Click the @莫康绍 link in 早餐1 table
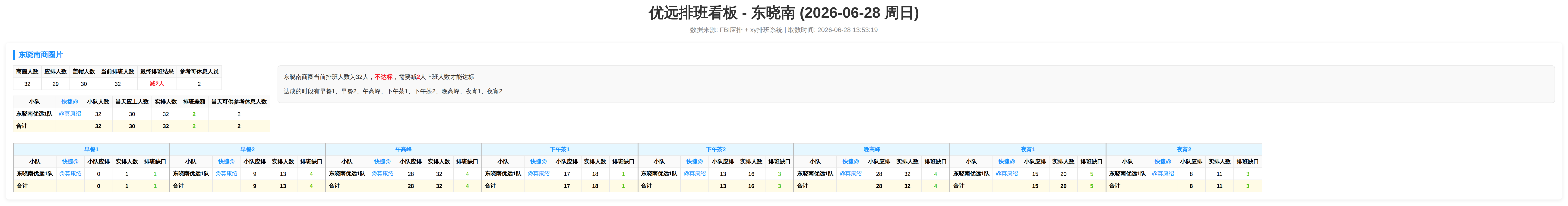The image size is (1568, 206). click(x=70, y=174)
